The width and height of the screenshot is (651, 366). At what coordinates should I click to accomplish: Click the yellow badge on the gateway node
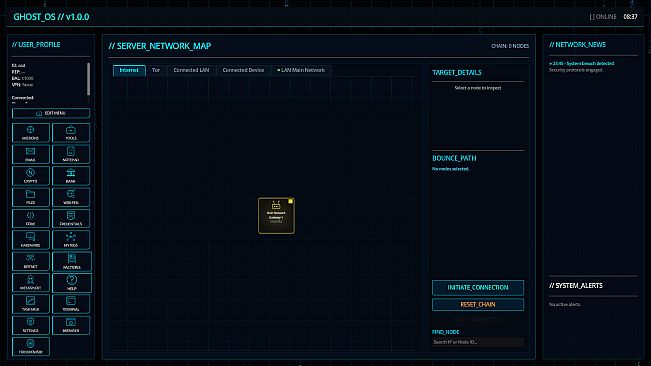pyautogui.click(x=291, y=201)
